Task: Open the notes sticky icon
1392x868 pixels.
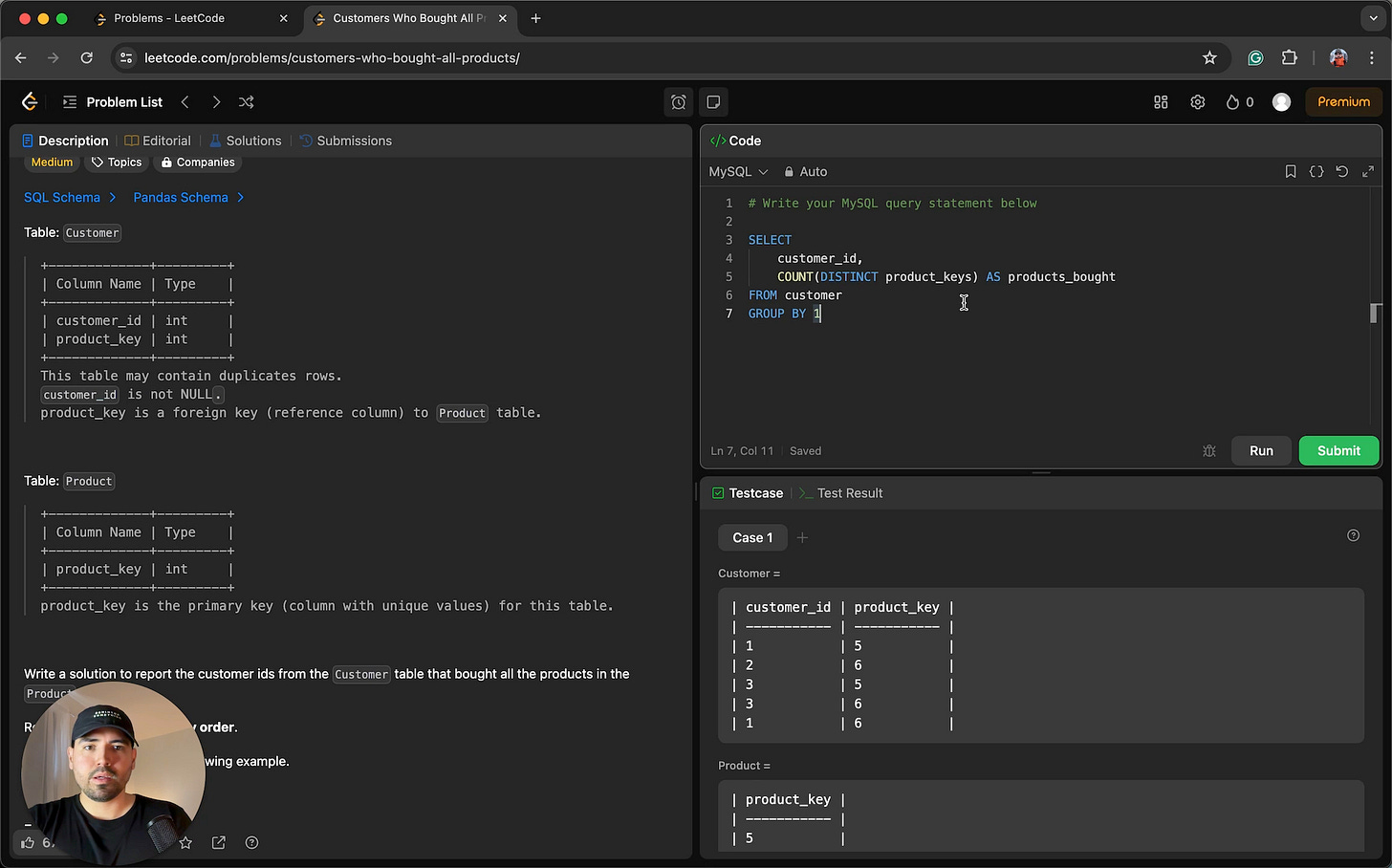Action: pyautogui.click(x=713, y=102)
